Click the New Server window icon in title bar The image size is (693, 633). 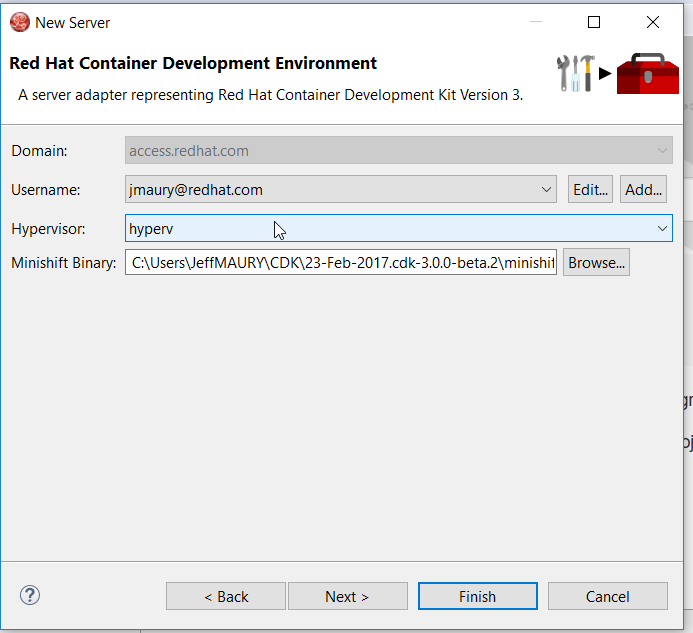coord(19,22)
